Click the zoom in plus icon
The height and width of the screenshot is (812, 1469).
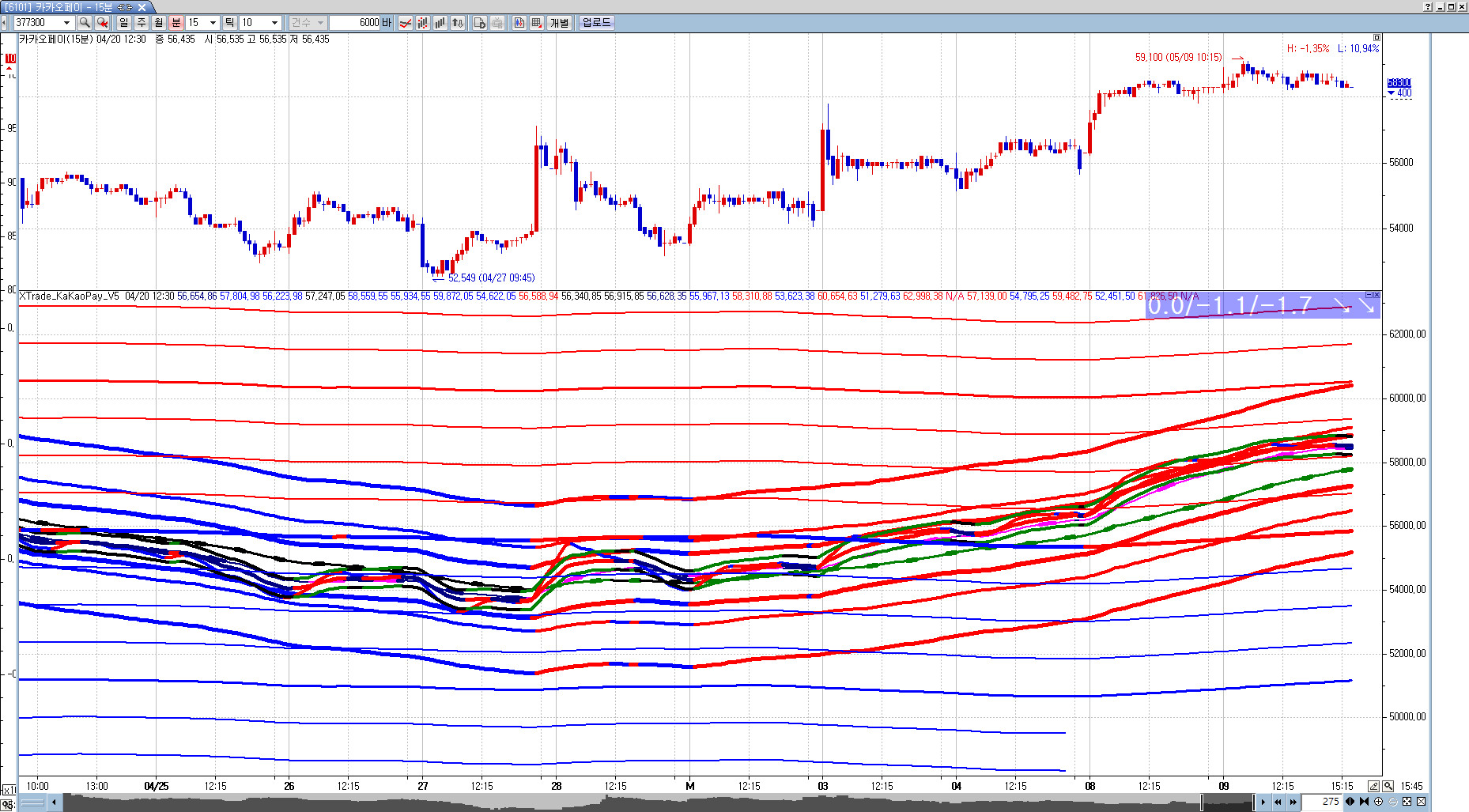[1379, 802]
